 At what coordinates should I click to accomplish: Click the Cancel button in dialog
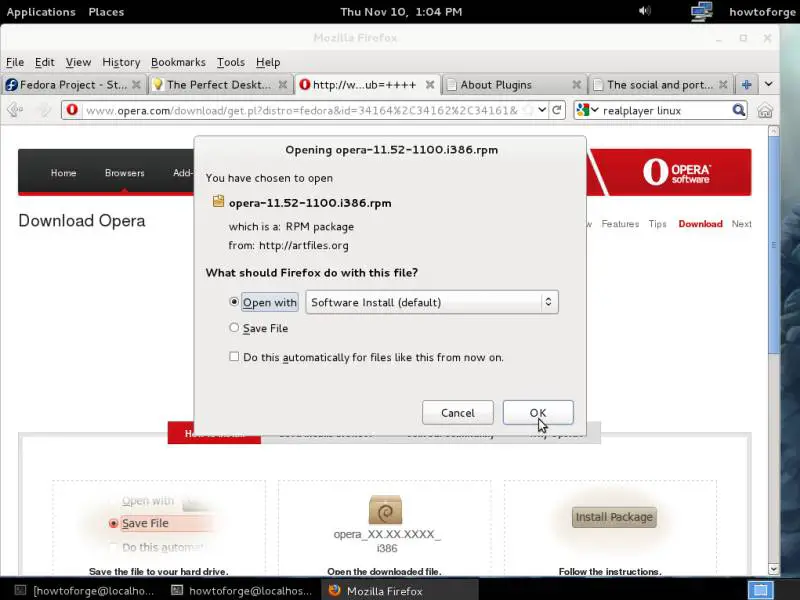(x=458, y=412)
